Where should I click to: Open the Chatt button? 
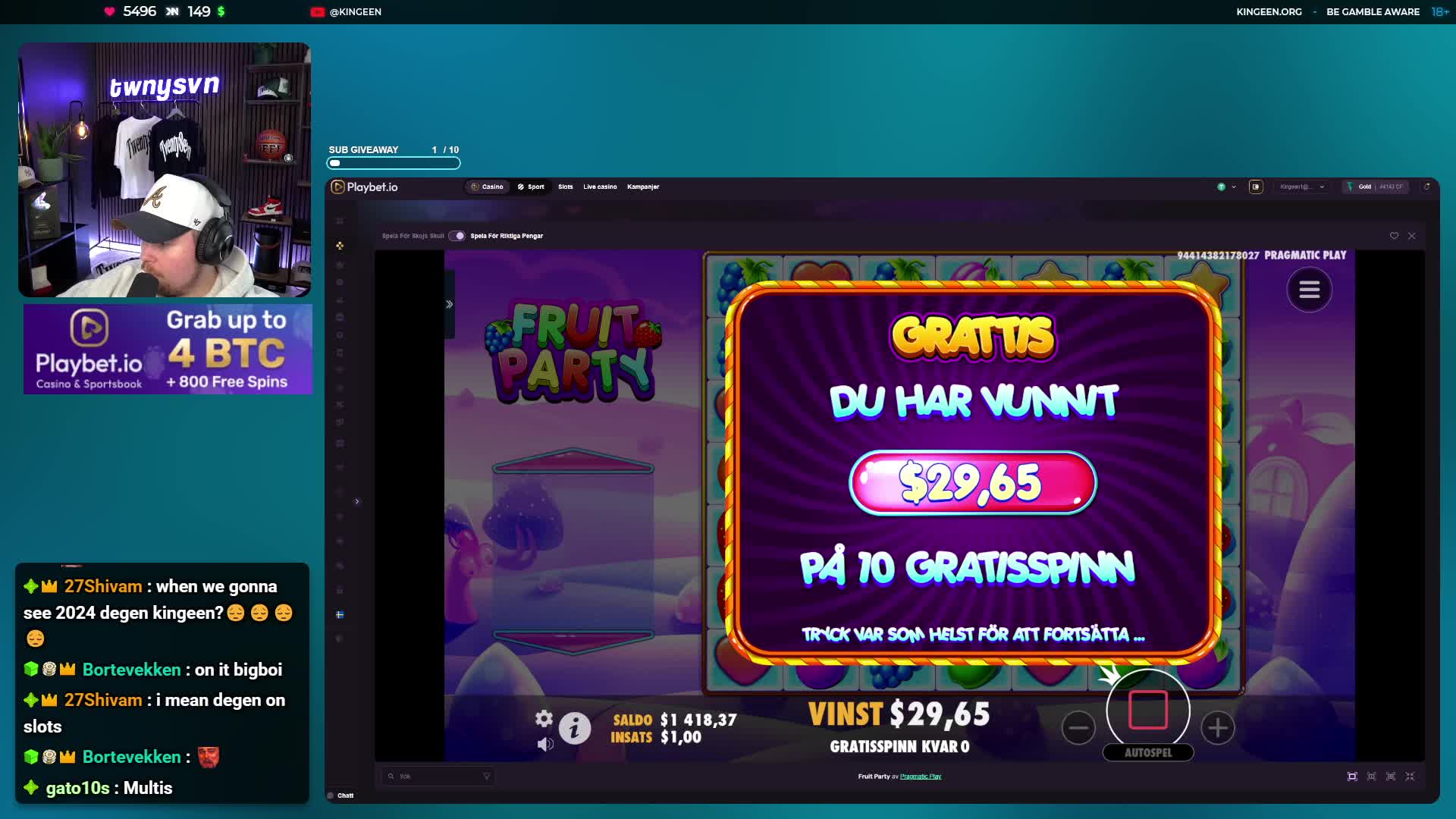click(340, 795)
